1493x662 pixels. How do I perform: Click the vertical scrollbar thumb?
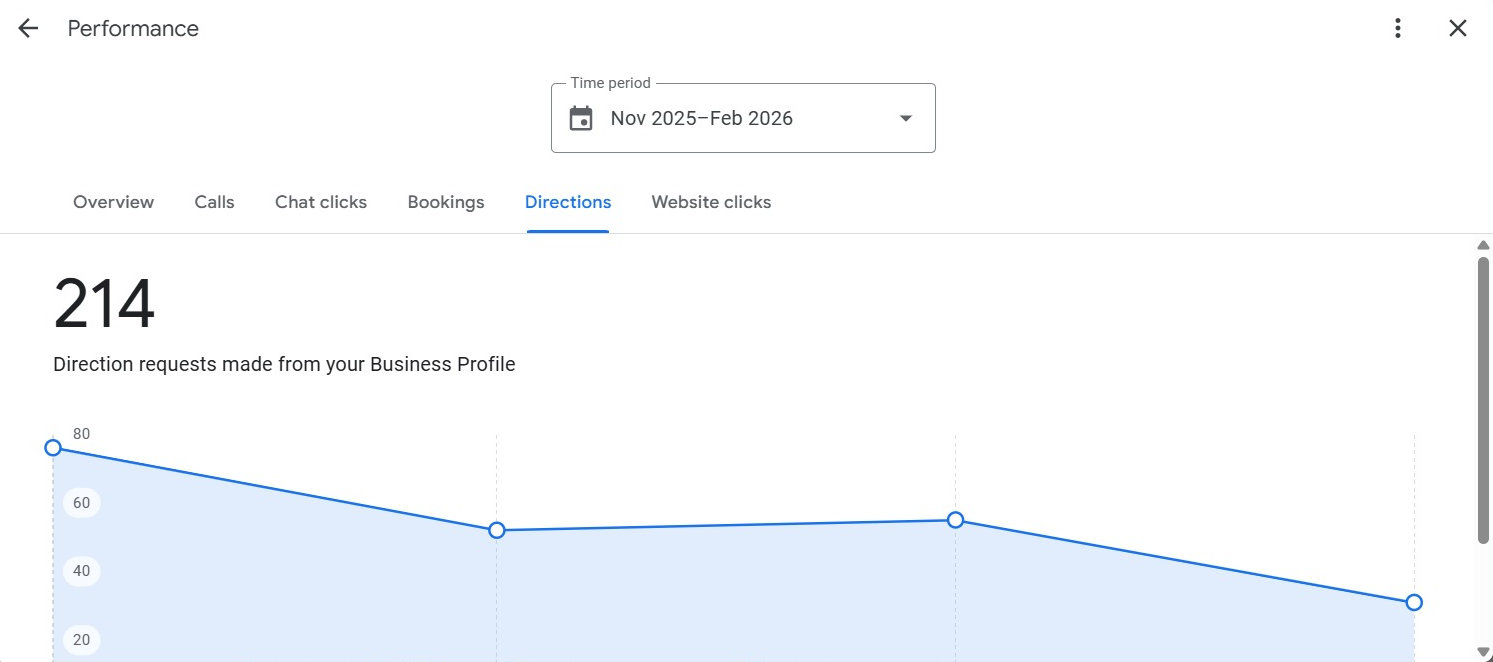tap(1484, 400)
